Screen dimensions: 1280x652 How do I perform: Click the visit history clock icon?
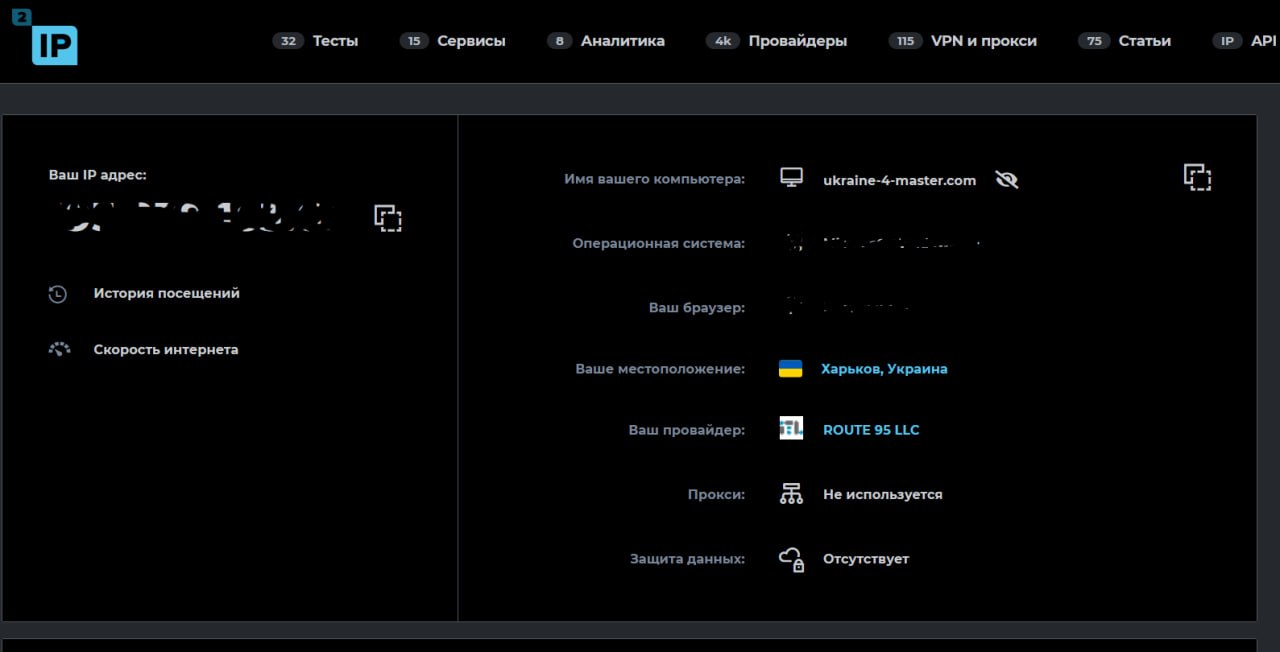click(x=58, y=294)
